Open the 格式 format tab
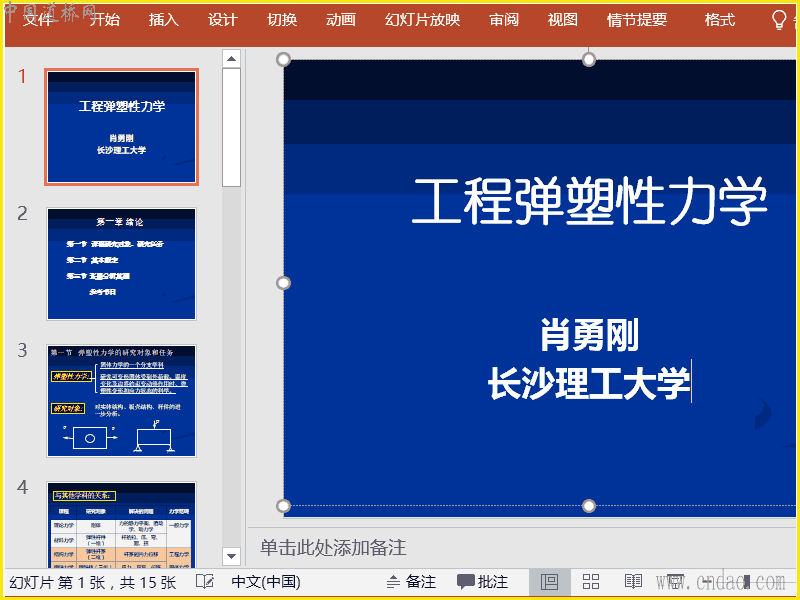 719,20
